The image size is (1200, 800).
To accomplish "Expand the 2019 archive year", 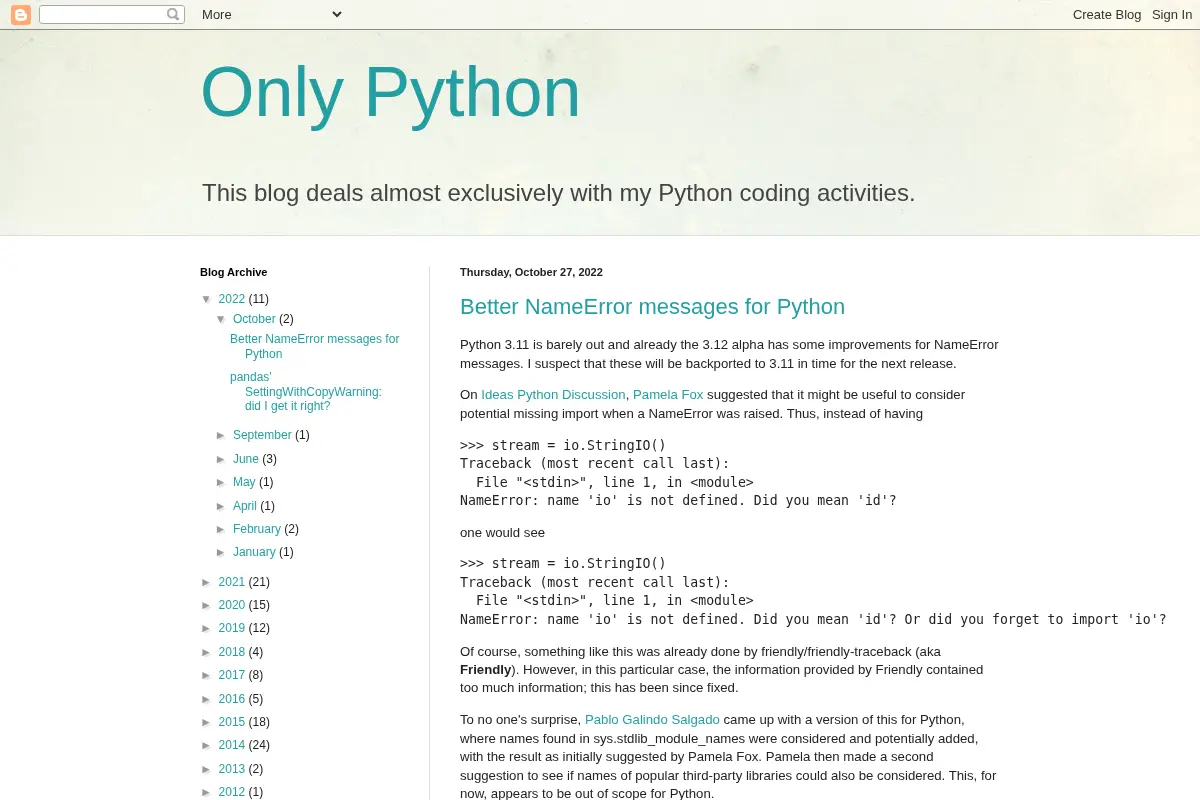I will [x=207, y=629].
